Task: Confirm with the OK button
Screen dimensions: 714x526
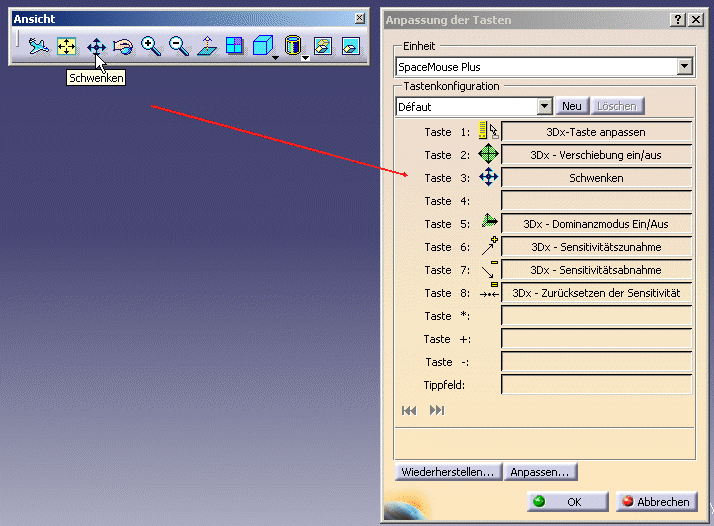Action: click(567, 502)
